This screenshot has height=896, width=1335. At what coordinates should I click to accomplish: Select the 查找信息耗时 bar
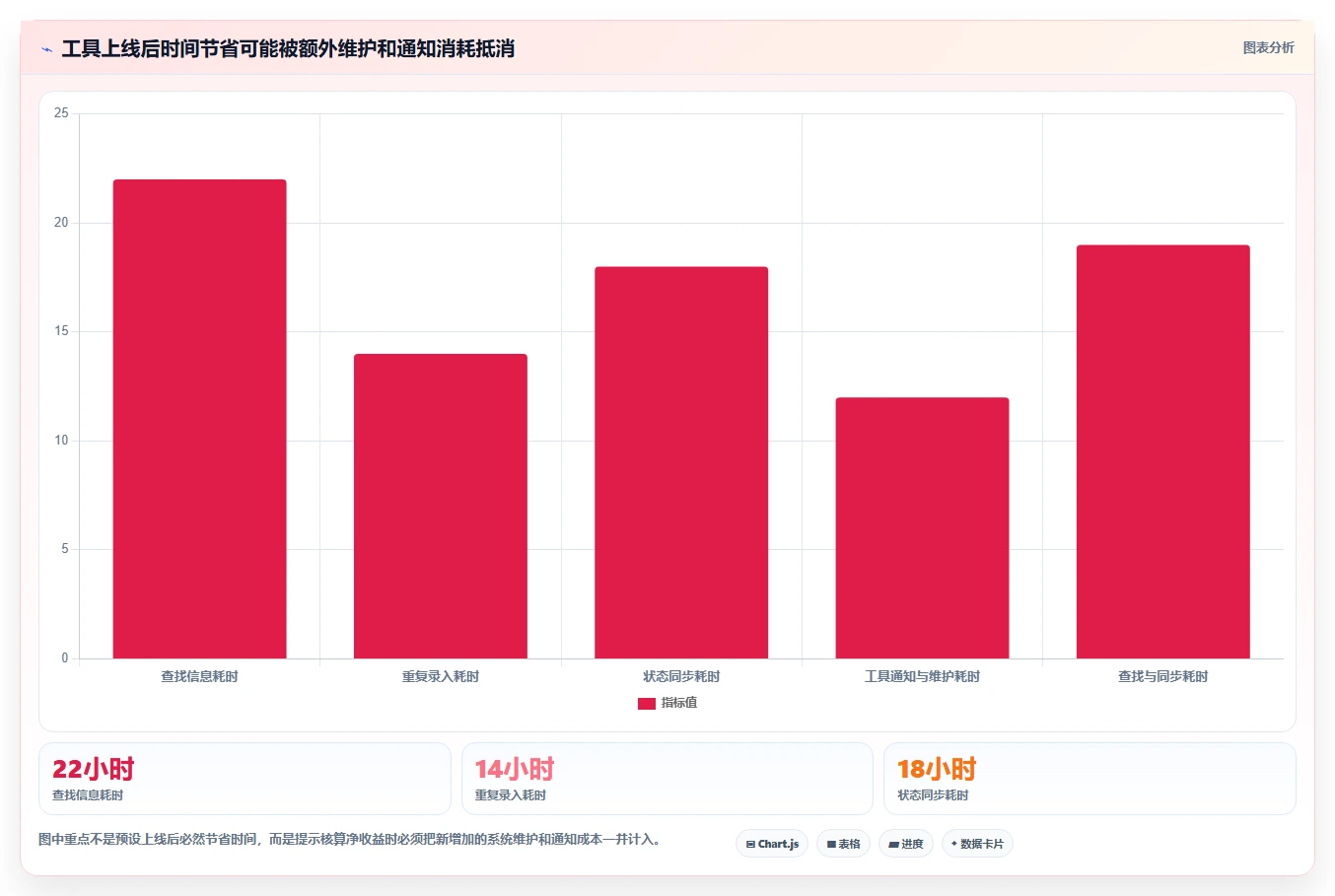(199, 419)
